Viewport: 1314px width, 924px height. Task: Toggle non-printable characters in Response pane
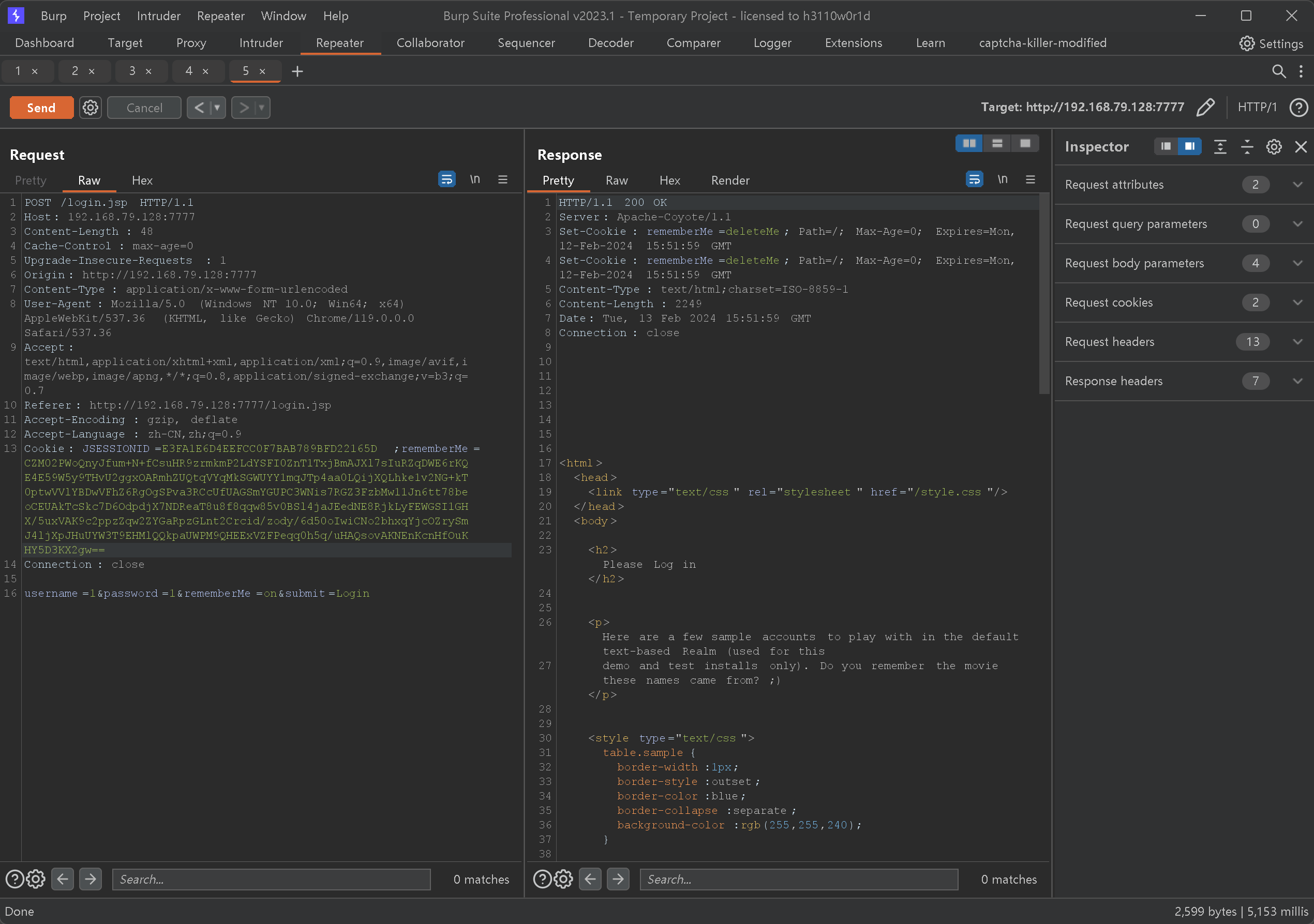click(x=1002, y=179)
